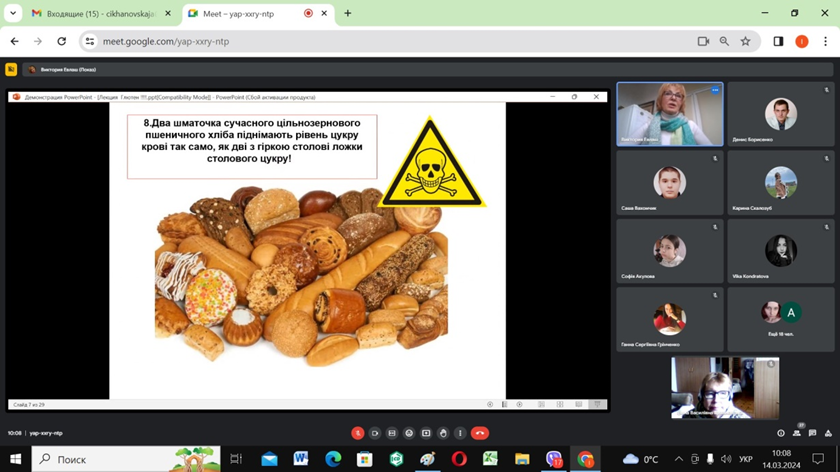The image size is (840, 472).
Task: Open more options three-dot menu in Meet
Action: [460, 433]
